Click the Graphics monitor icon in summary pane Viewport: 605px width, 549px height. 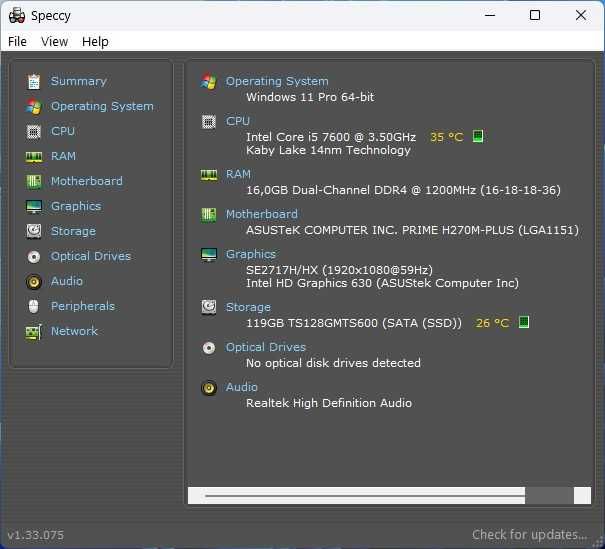(x=209, y=255)
